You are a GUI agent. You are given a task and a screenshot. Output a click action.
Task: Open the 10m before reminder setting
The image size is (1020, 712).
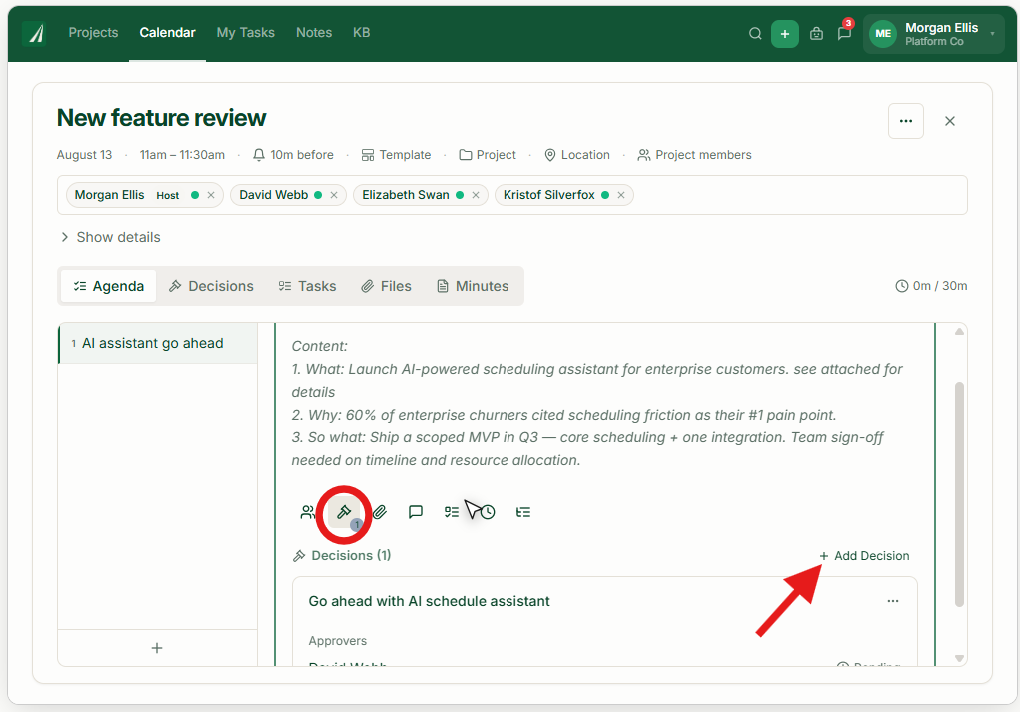[293, 155]
